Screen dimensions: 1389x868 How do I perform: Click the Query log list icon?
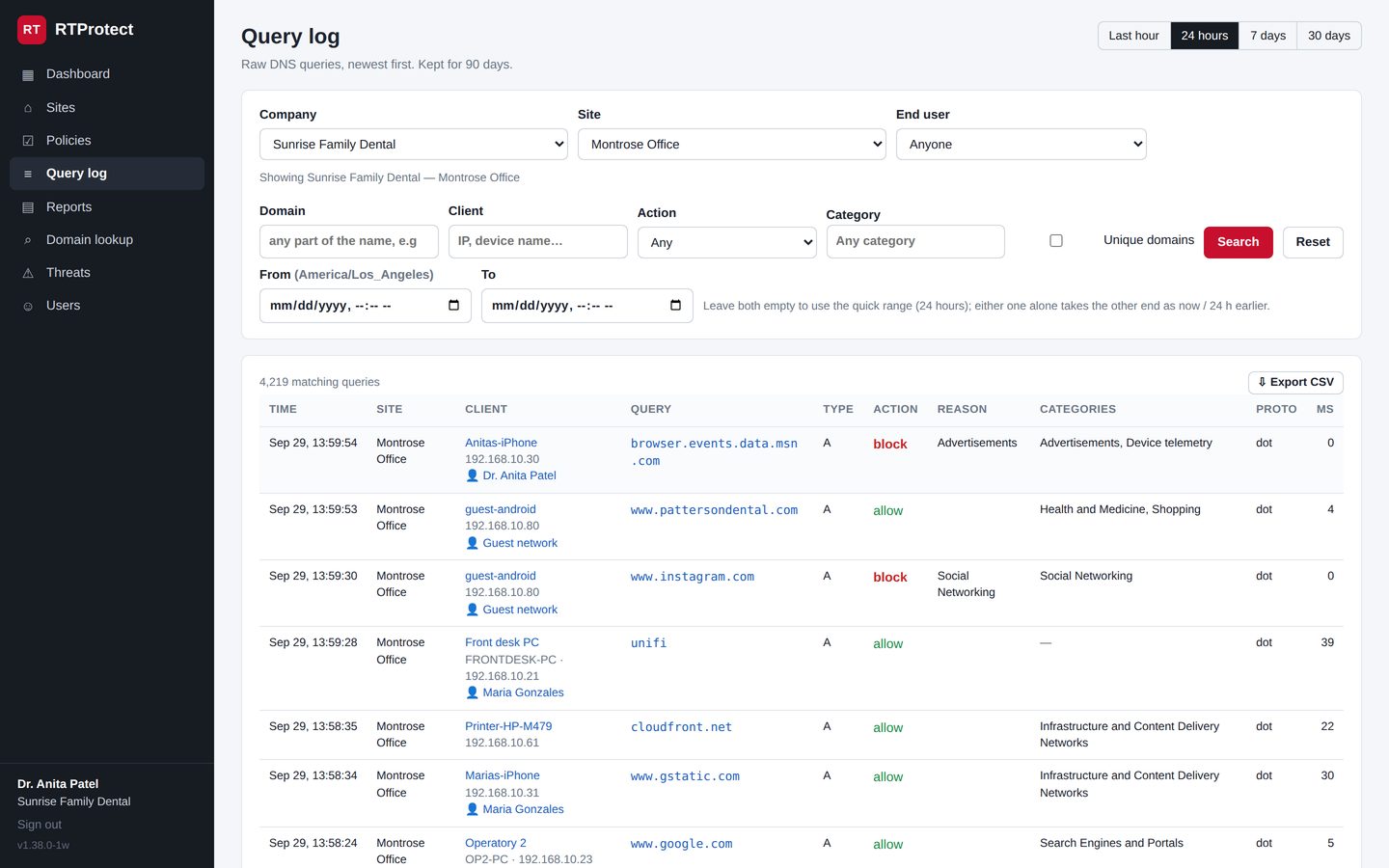pos(28,174)
